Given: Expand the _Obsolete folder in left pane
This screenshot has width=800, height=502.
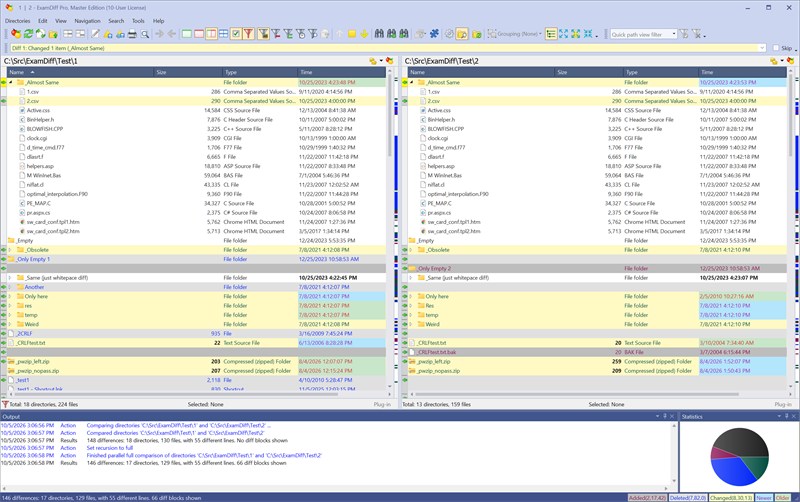Looking at the screenshot, I should click(10, 250).
